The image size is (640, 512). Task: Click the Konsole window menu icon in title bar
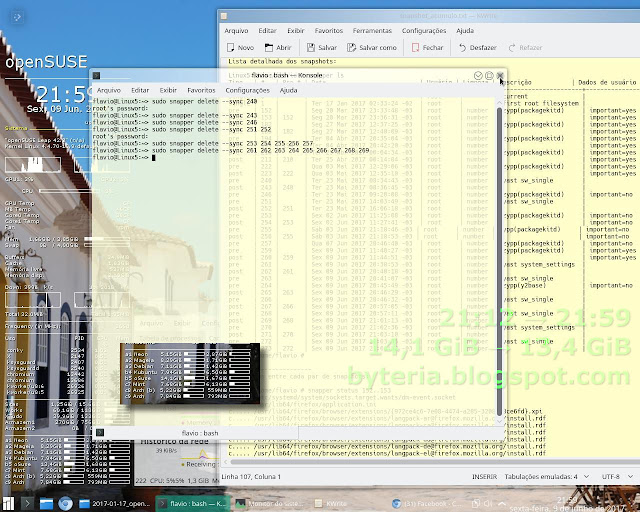(96, 76)
